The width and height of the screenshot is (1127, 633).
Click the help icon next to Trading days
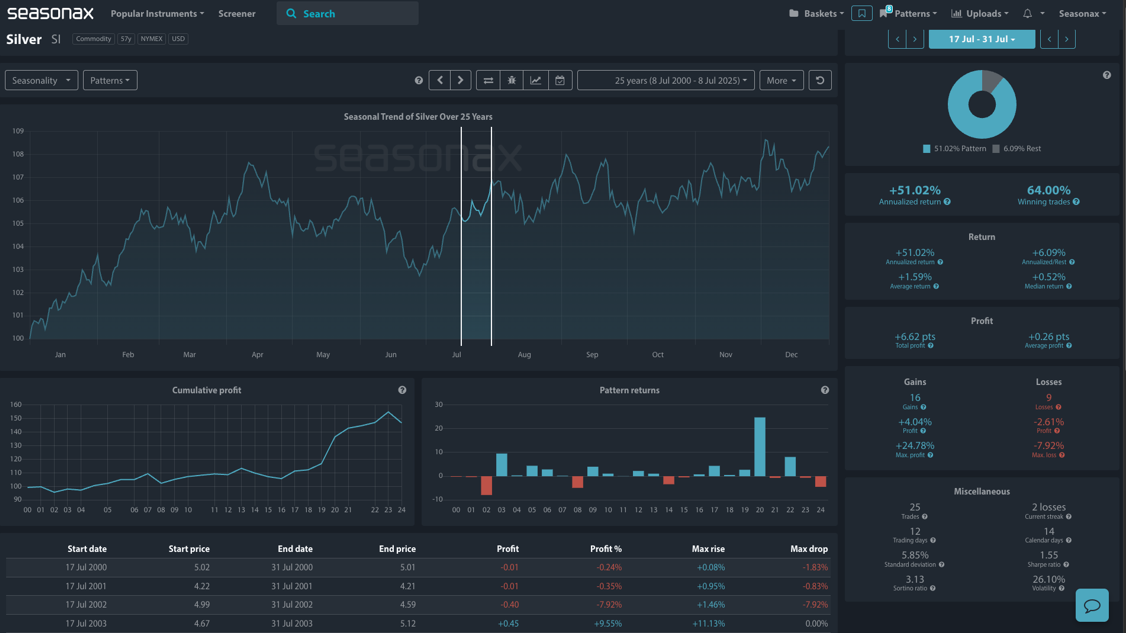(x=933, y=540)
